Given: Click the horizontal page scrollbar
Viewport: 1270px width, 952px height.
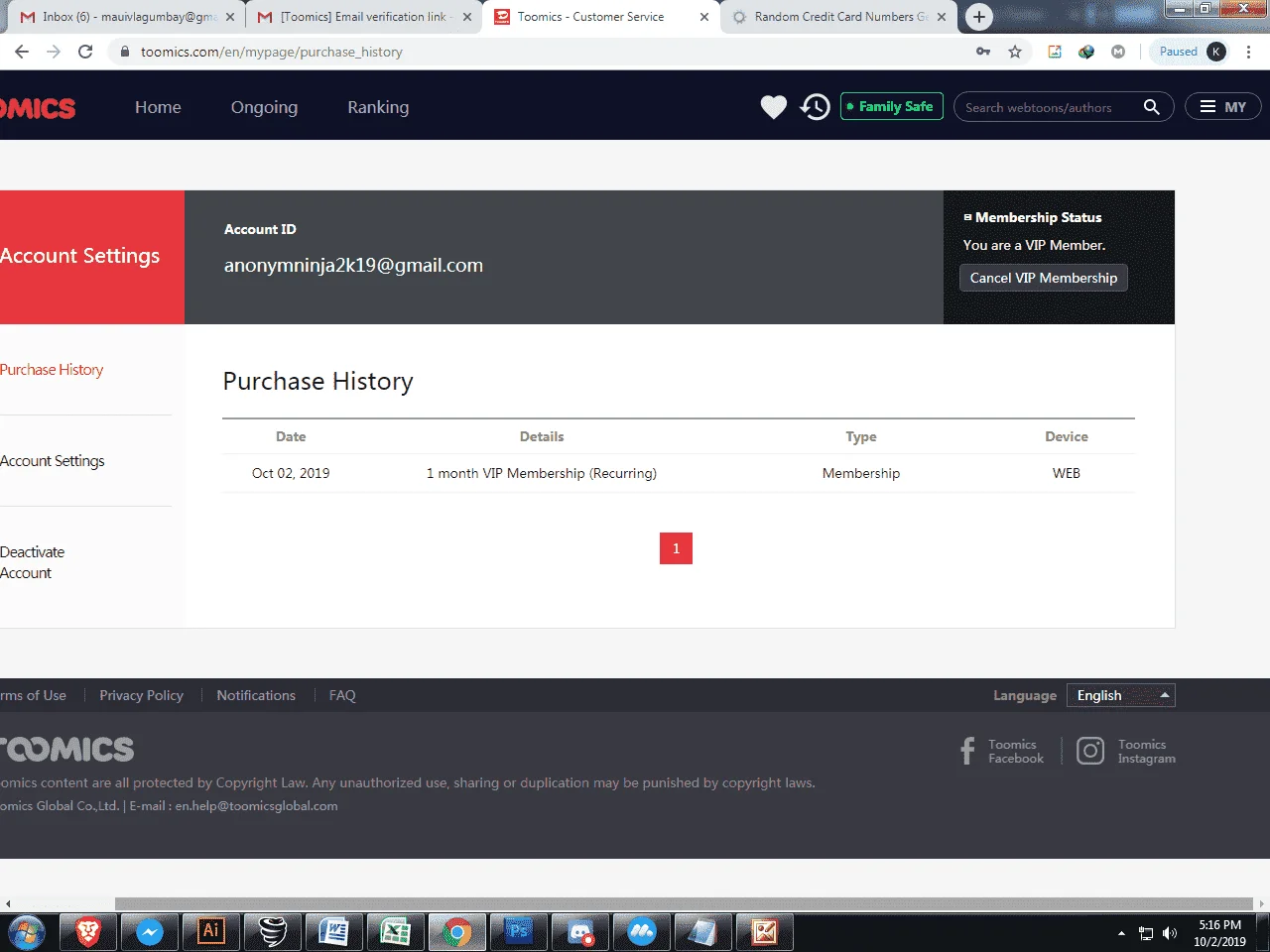Looking at the screenshot, I should (x=685, y=903).
